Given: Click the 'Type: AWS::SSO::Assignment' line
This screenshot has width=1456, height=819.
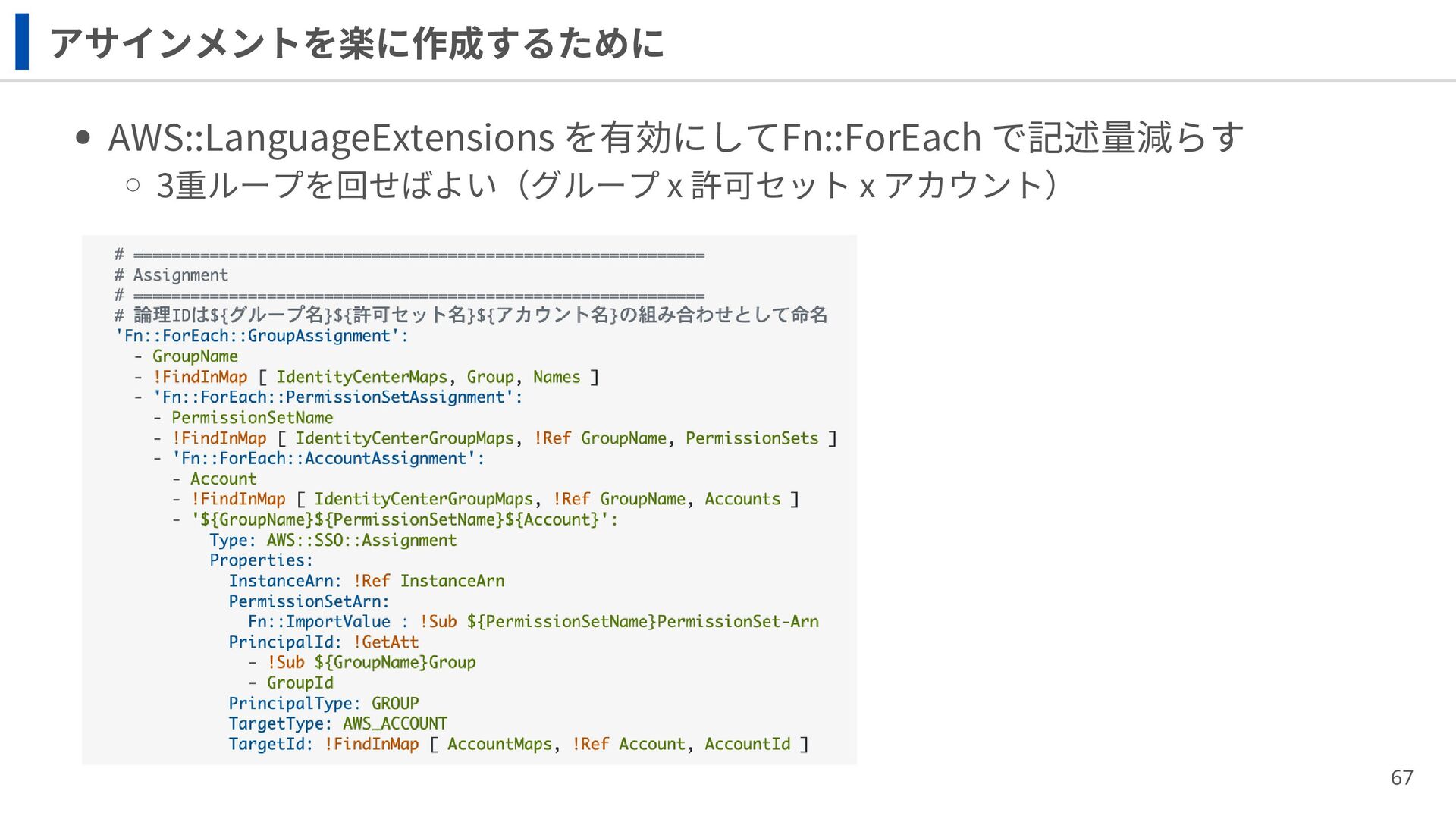Looking at the screenshot, I should click(x=333, y=541).
